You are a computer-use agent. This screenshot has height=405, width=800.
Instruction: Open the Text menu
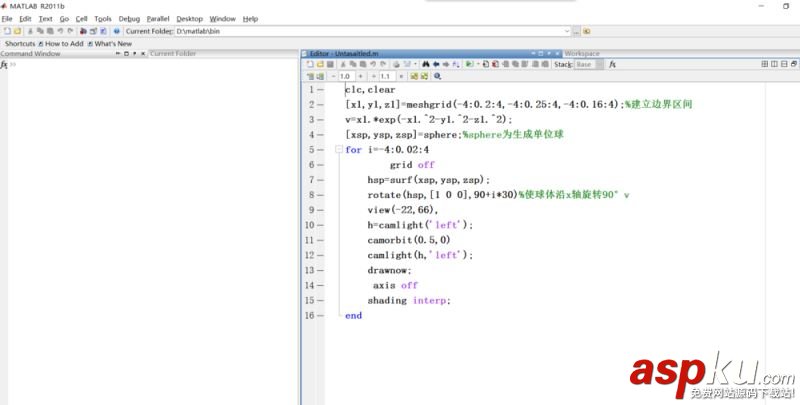point(45,19)
